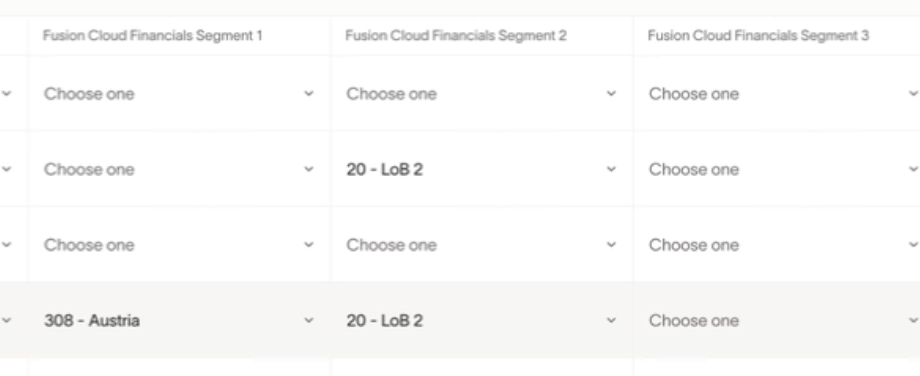Viewport: 920px width, 376px height.
Task: Open Segment 1 dropdown in second row
Action: (179, 170)
